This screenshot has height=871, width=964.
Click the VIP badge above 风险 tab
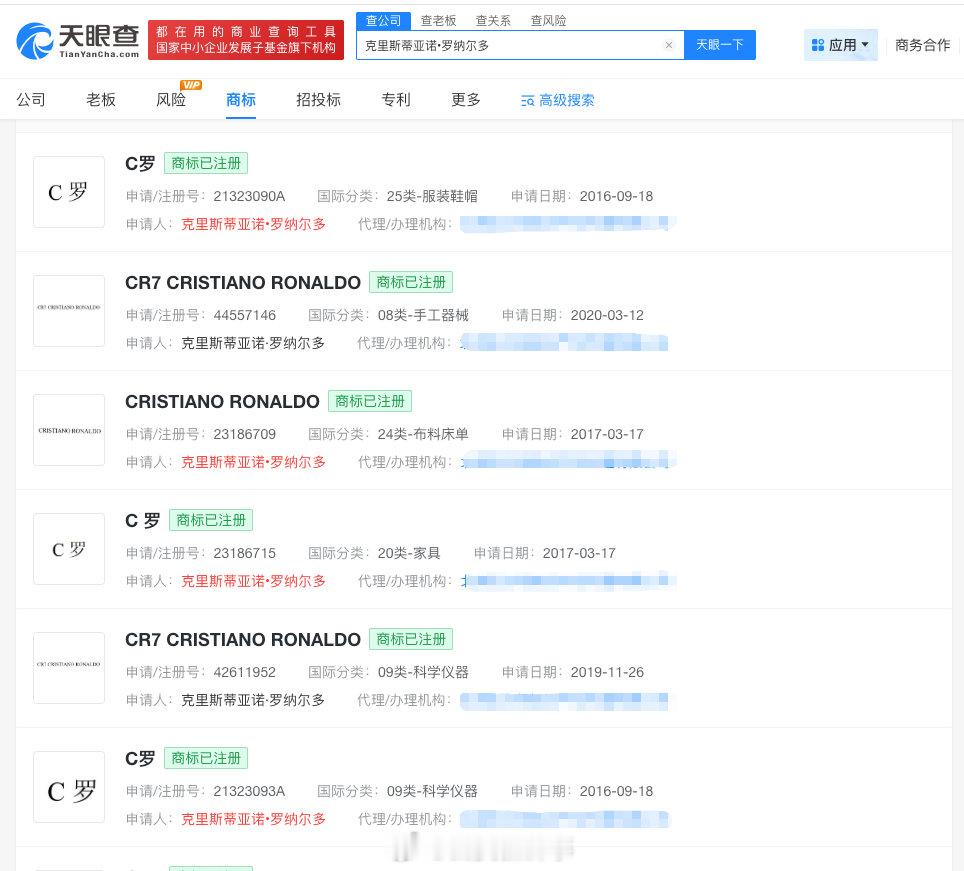click(x=190, y=85)
